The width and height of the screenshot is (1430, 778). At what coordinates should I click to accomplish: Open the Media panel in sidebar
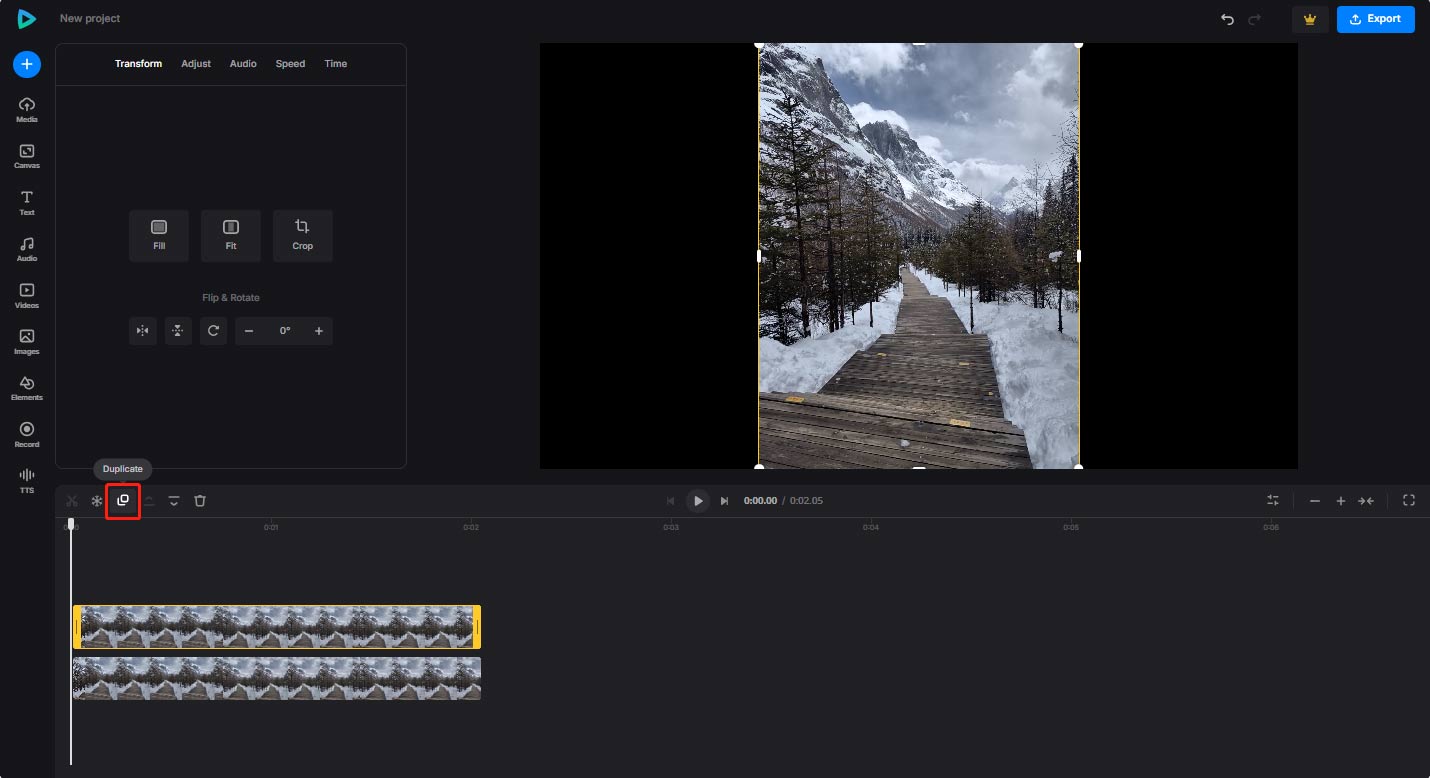point(27,110)
